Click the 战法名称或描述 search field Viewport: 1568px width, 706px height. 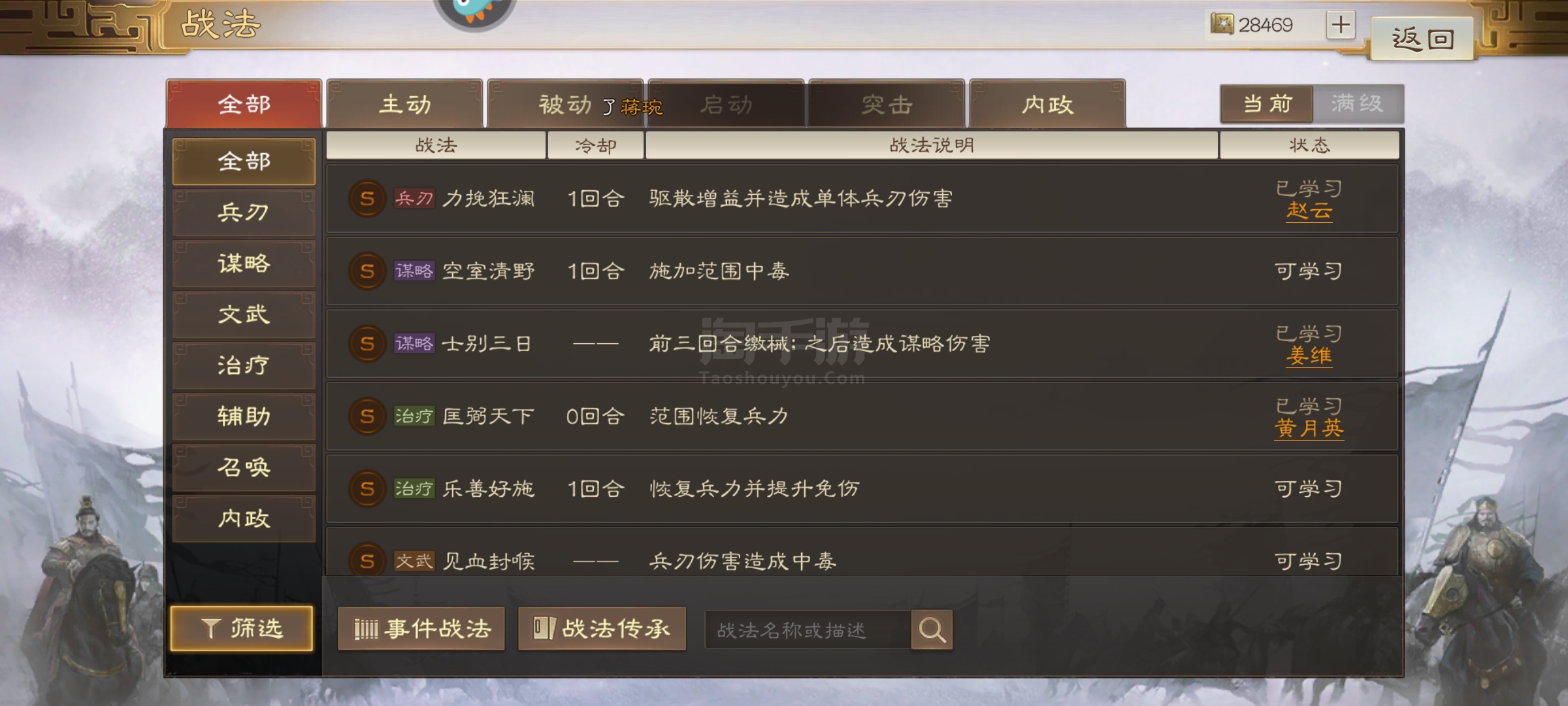808,630
